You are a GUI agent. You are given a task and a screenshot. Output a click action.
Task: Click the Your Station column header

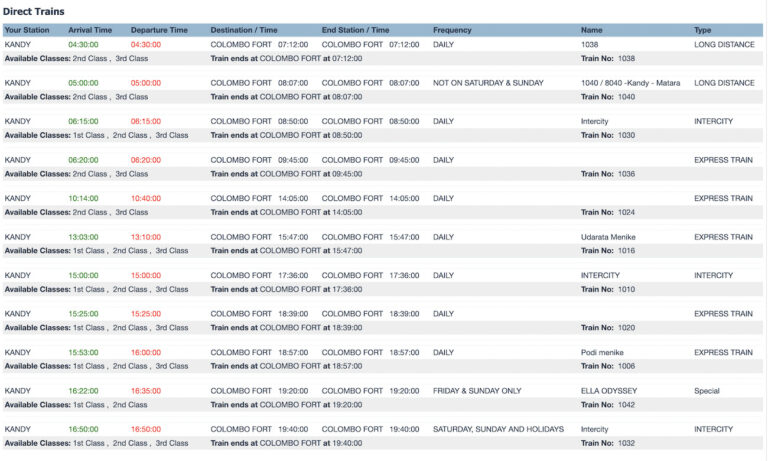click(27, 30)
